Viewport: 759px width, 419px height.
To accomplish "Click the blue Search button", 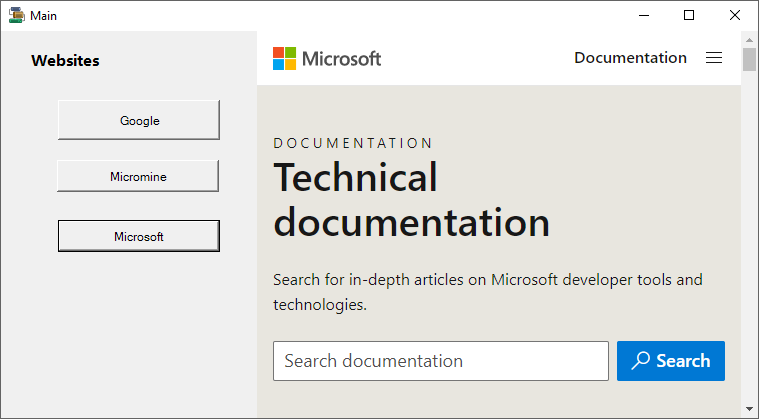I will coord(671,361).
